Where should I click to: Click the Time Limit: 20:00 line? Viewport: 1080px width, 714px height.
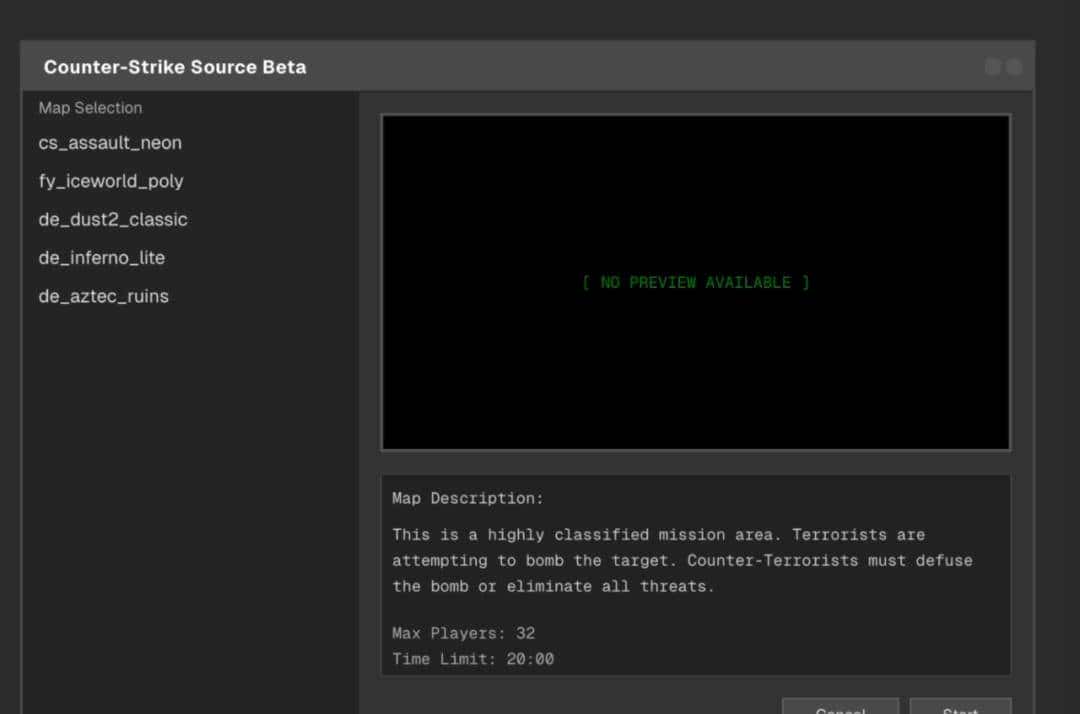pyautogui.click(x=473, y=659)
